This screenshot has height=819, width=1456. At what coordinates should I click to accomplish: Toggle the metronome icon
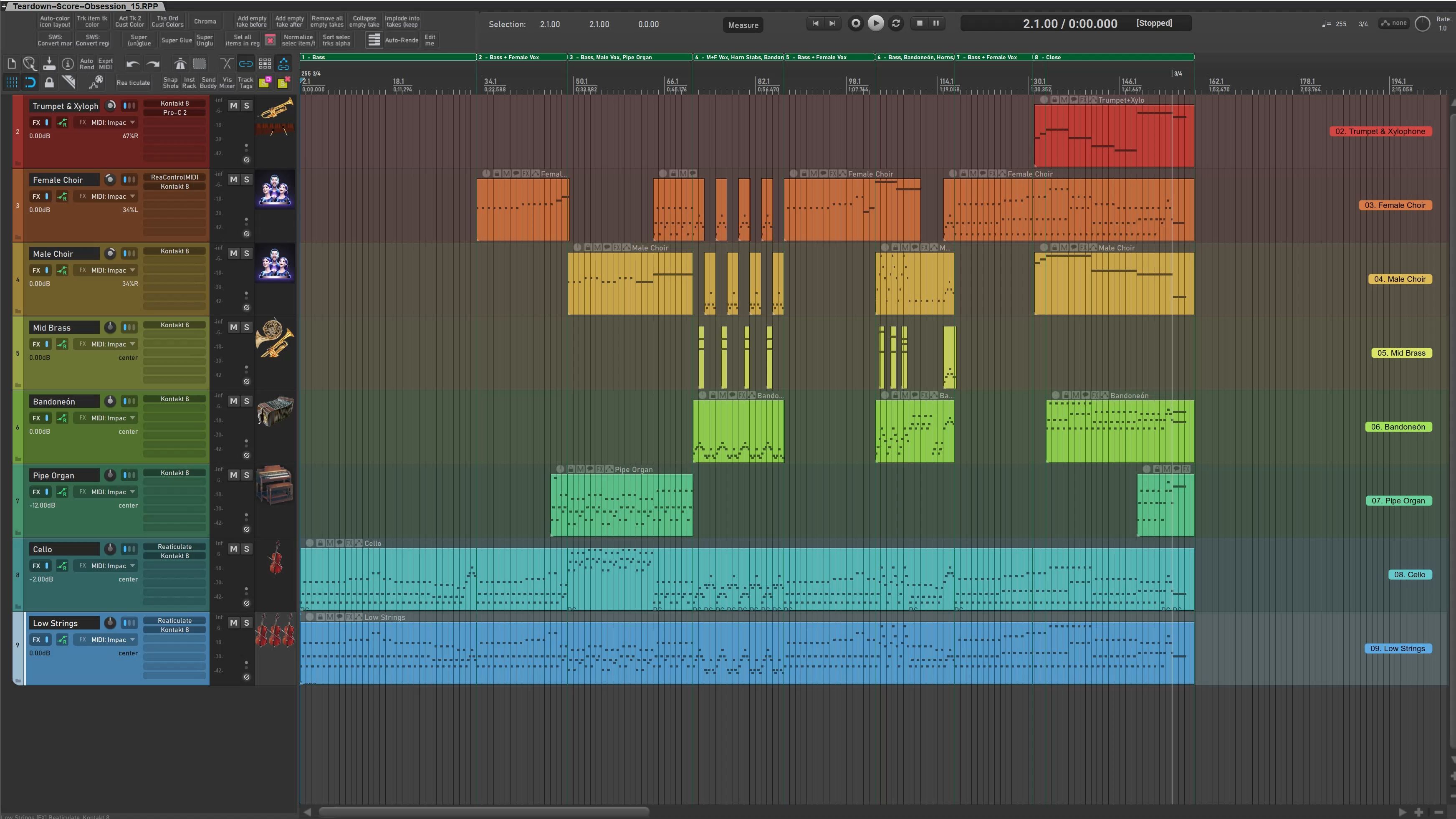(180, 64)
